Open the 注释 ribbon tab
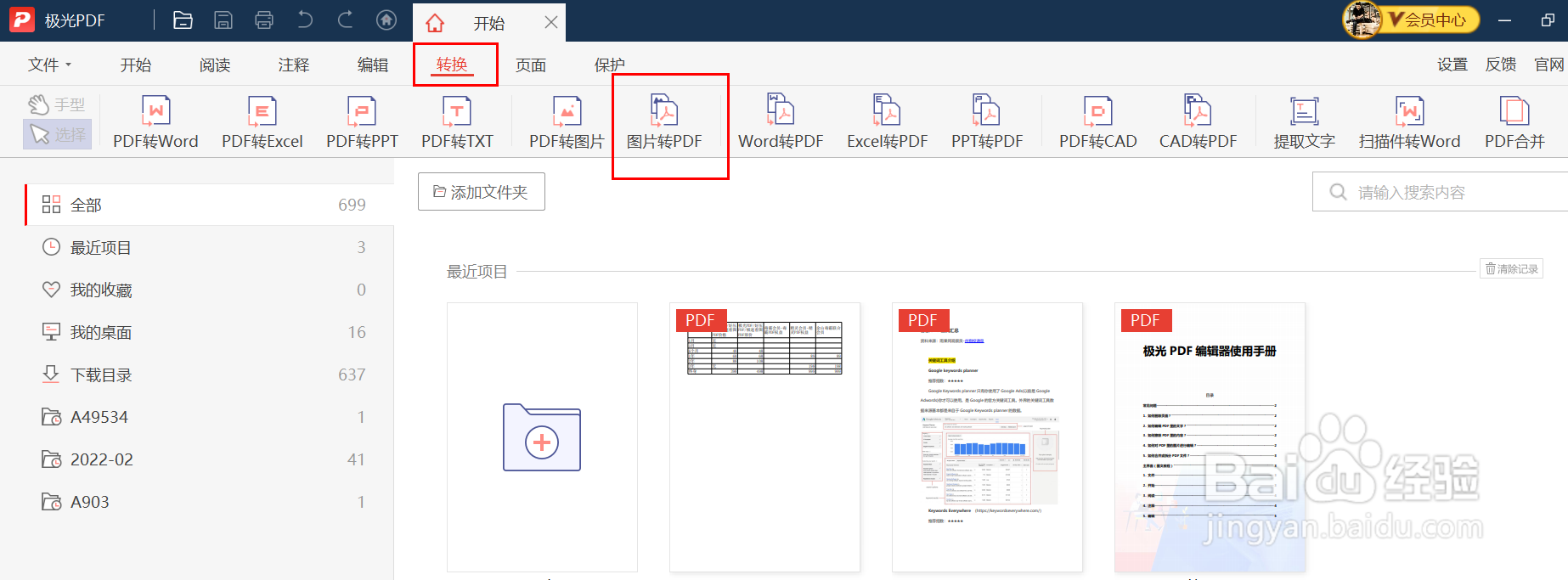 pos(294,65)
